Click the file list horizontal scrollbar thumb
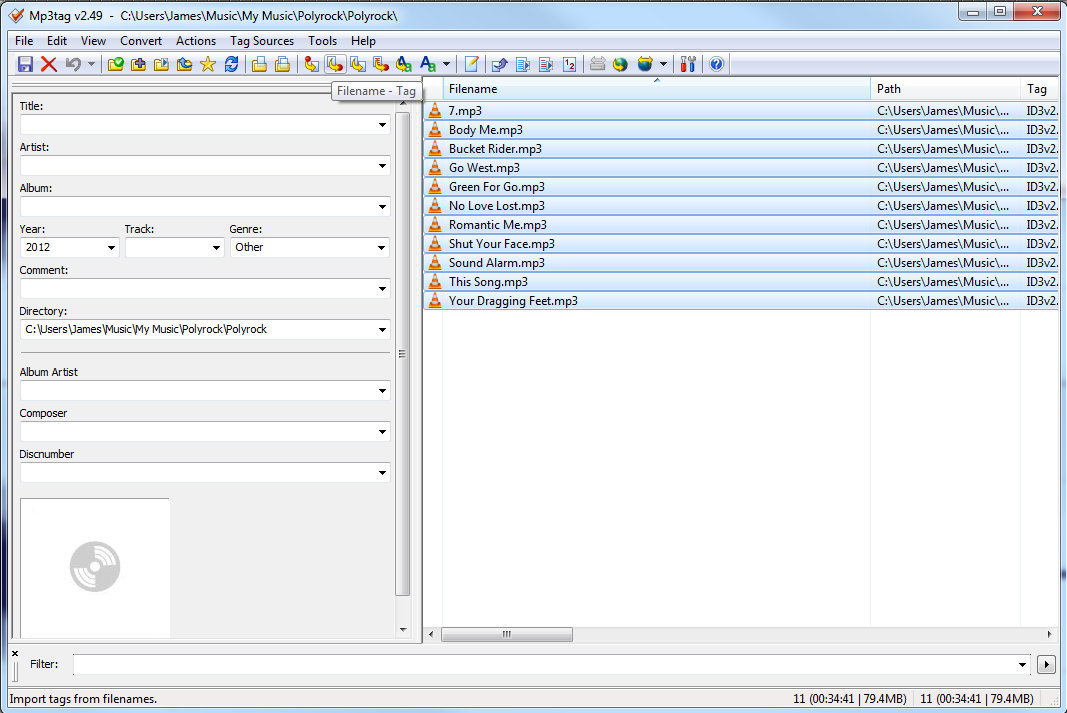 click(x=507, y=634)
